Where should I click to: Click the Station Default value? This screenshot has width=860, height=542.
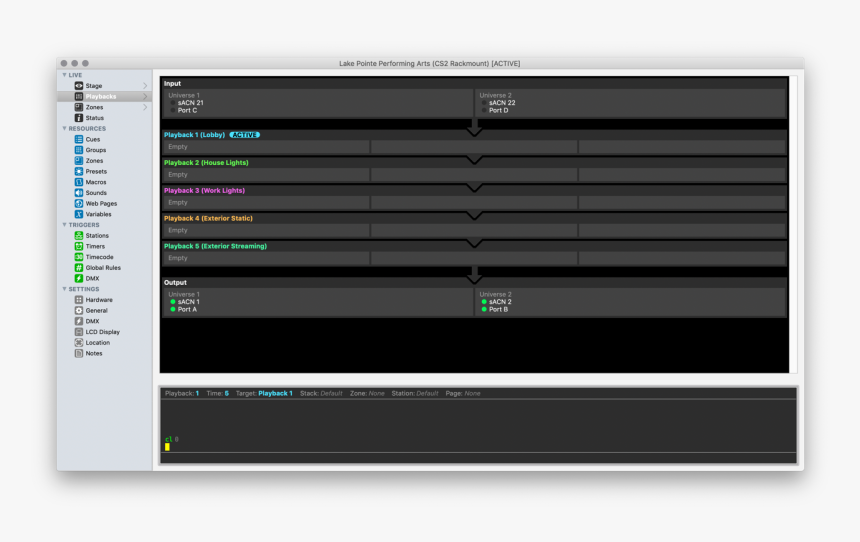[x=427, y=393]
